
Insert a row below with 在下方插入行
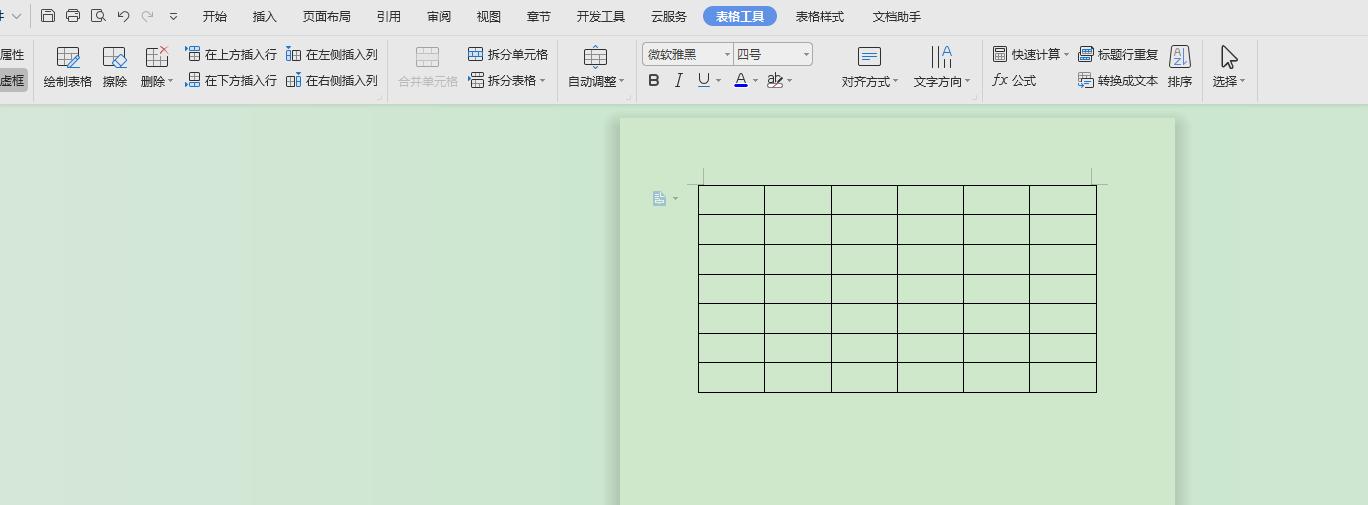pyautogui.click(x=231, y=80)
